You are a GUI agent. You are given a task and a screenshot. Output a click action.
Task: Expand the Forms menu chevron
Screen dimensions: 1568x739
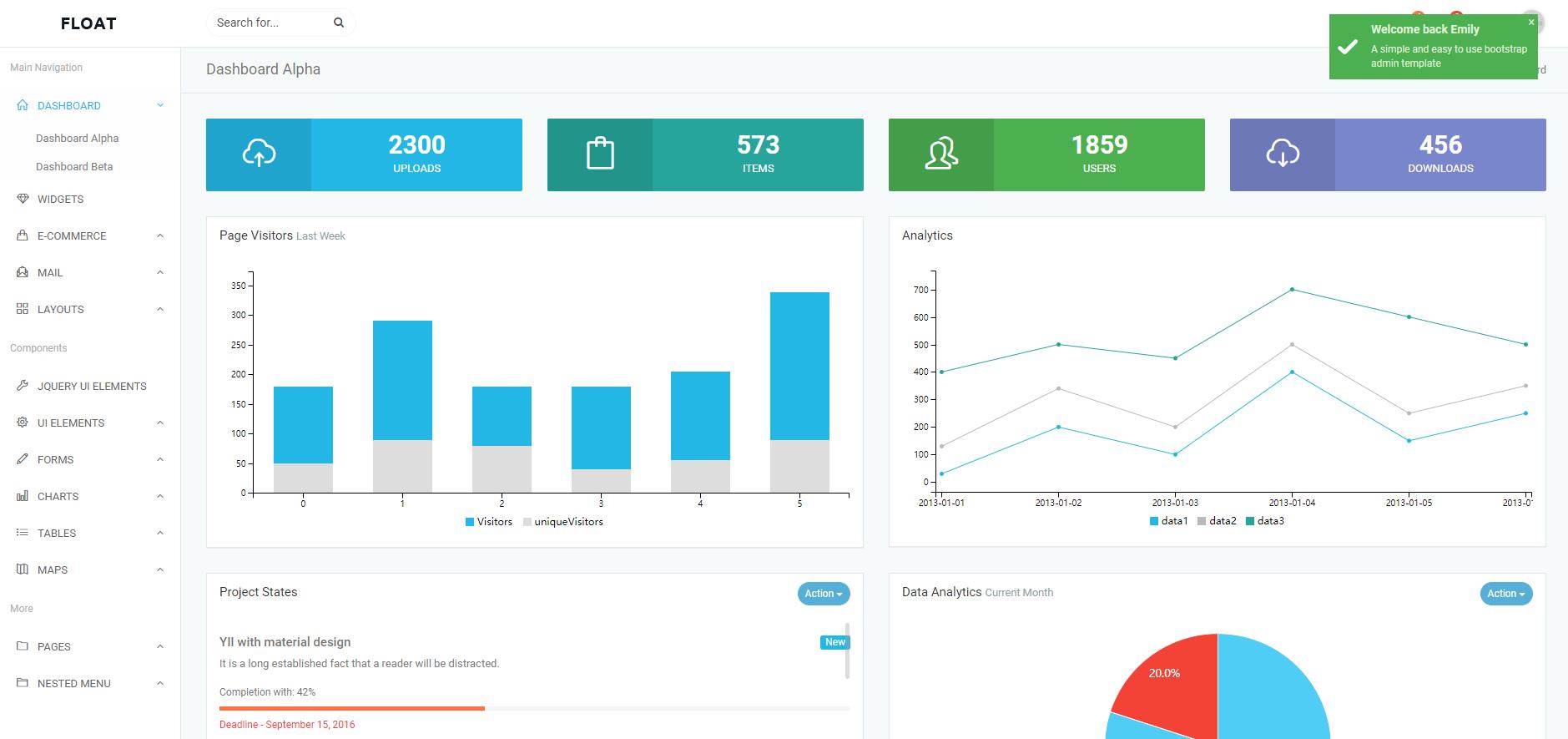(160, 460)
